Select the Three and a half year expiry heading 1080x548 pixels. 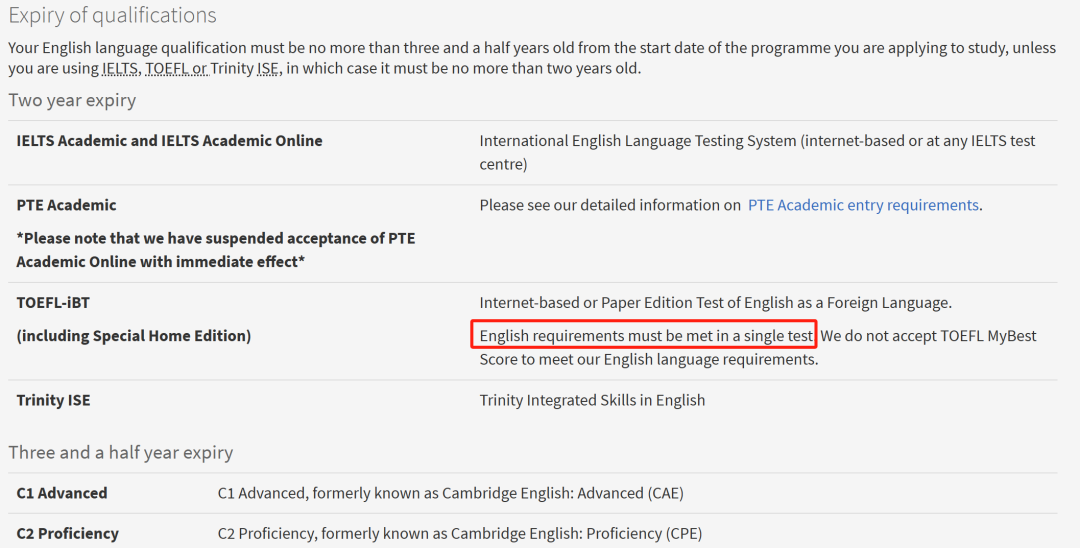121,452
